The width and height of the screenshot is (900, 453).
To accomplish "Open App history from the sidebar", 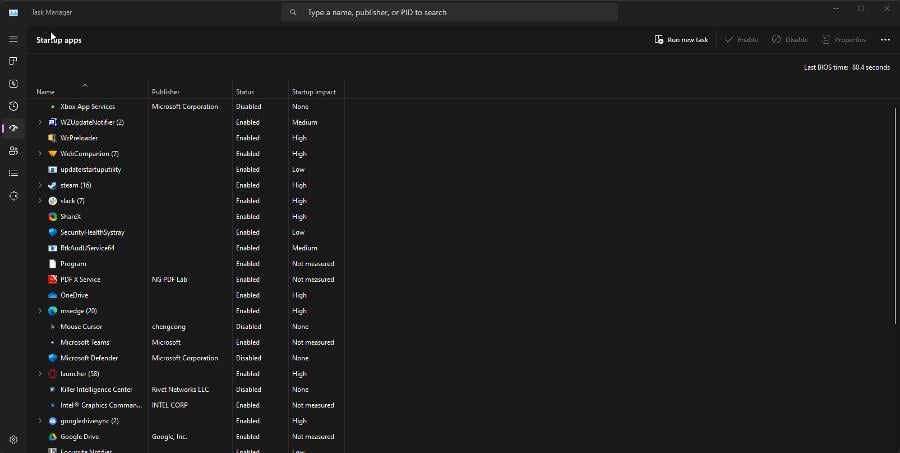I will [x=13, y=106].
